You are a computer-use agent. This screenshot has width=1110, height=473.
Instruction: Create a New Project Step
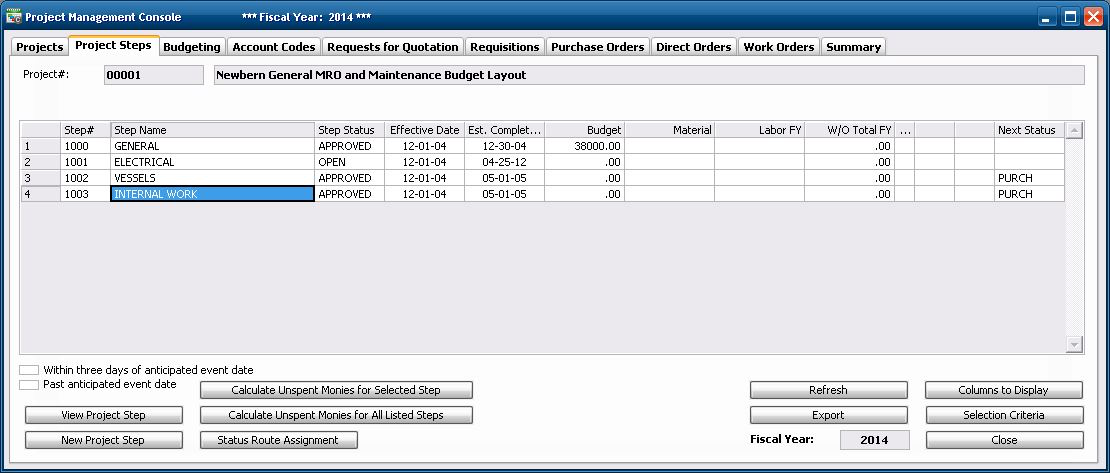coord(103,440)
